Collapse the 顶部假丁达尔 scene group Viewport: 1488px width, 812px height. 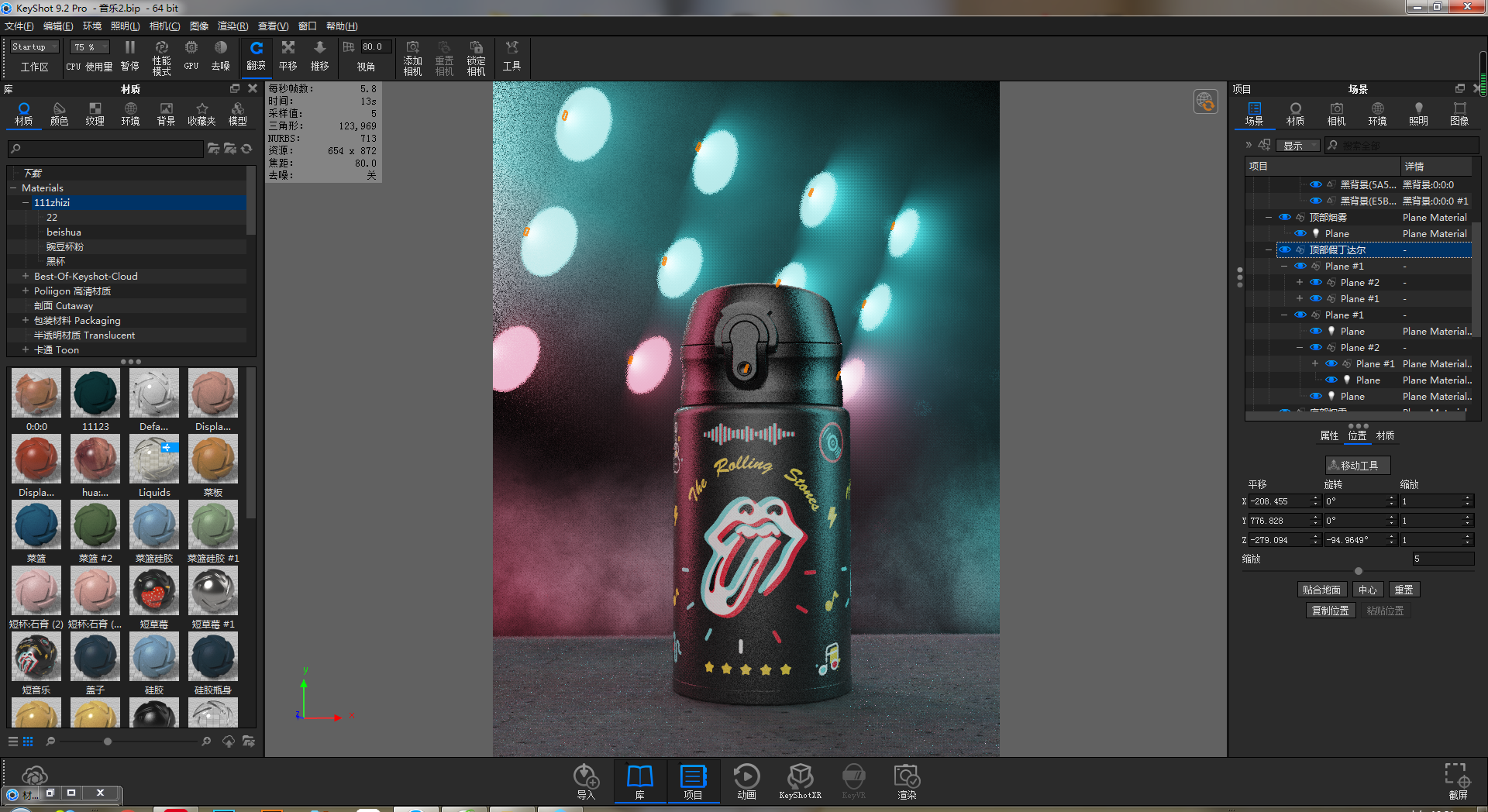(1269, 249)
